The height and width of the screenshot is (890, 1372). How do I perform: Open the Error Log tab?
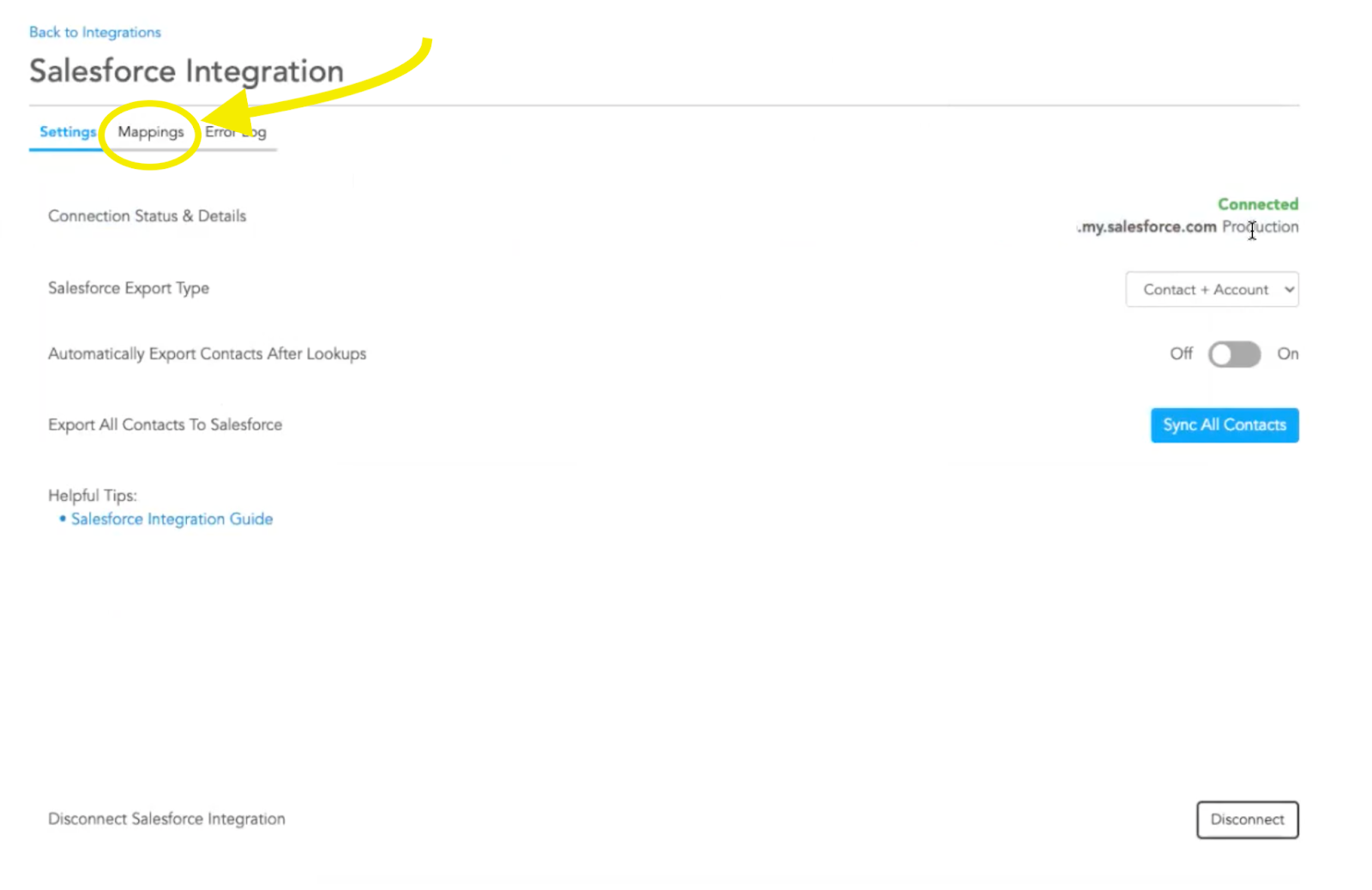pos(236,132)
